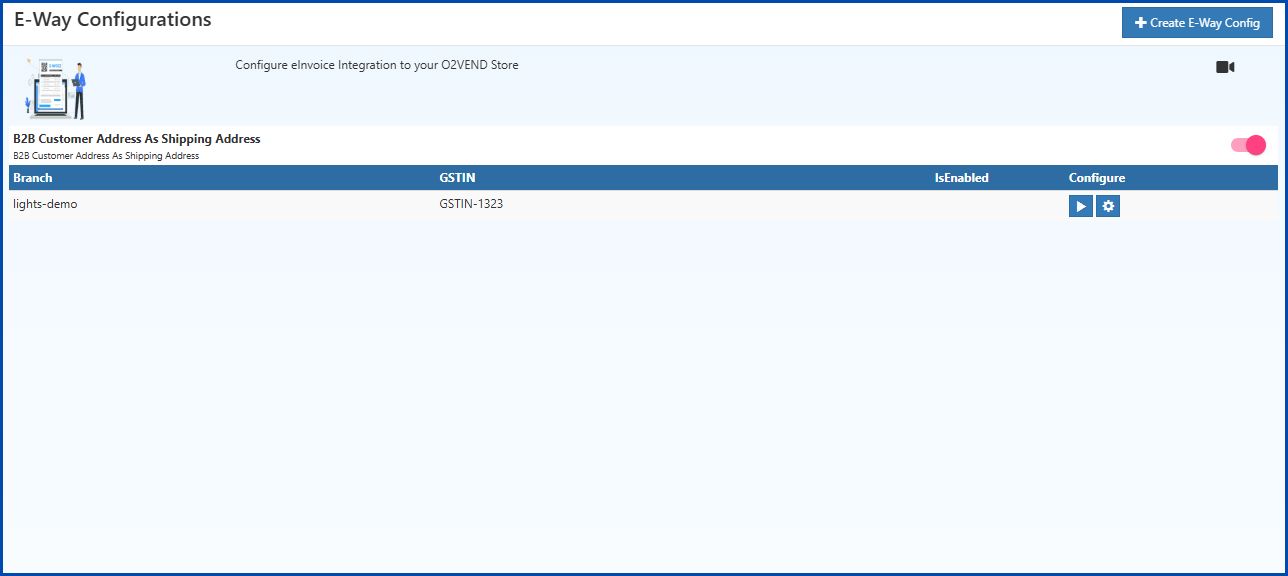
Task: Play the configuration for lights-demo branch
Action: (x=1080, y=206)
